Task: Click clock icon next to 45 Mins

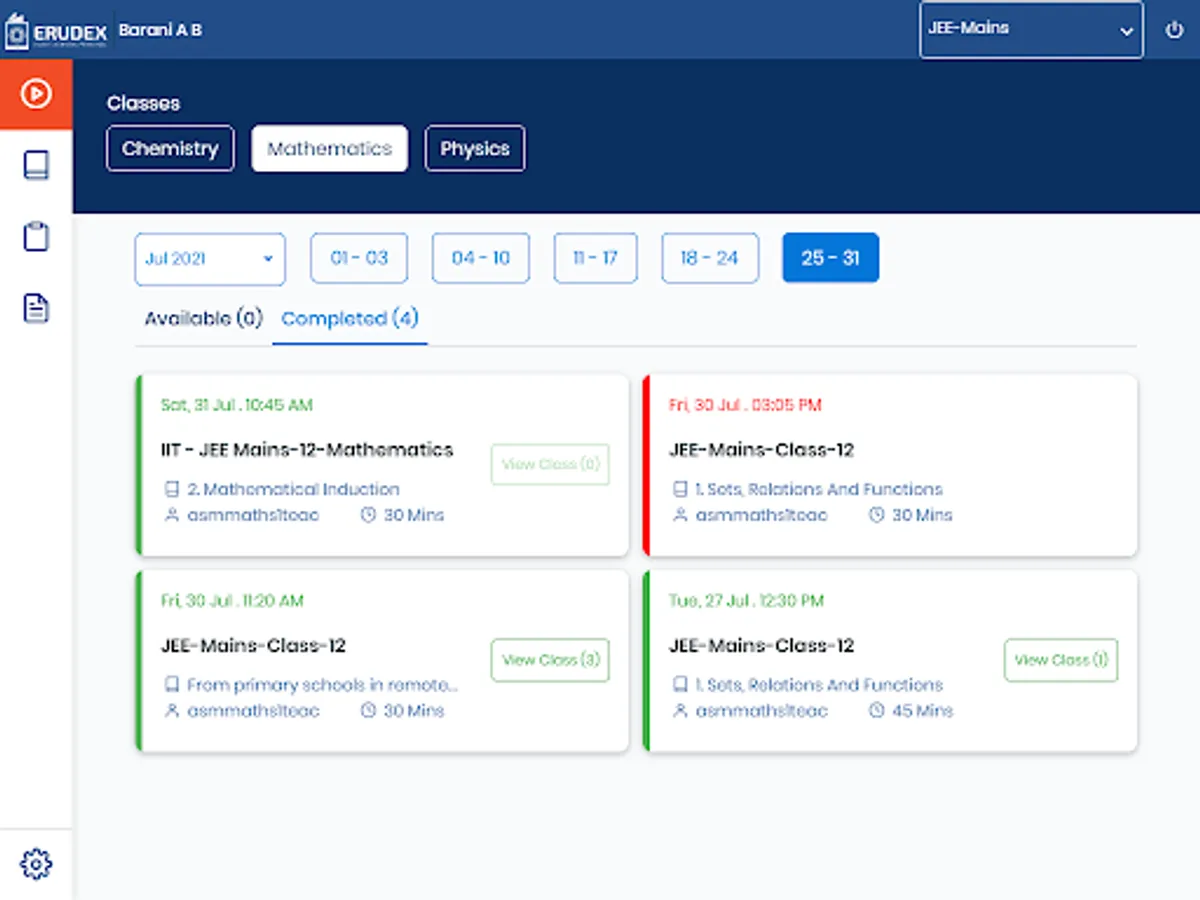Action: pyautogui.click(x=877, y=711)
